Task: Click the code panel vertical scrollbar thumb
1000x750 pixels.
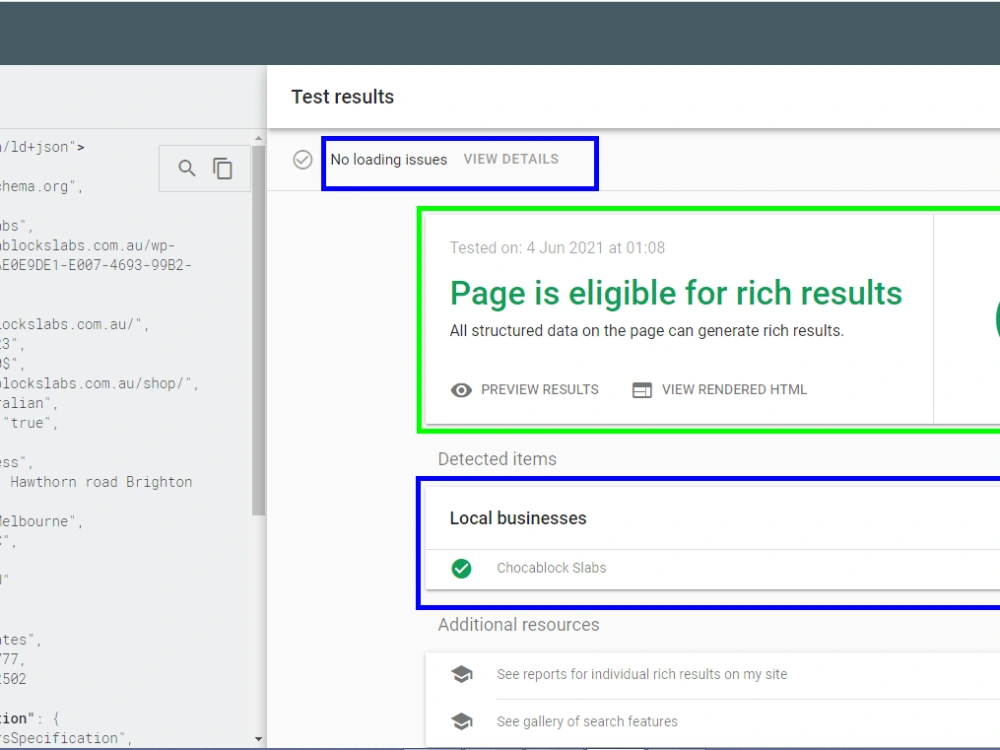Action: click(x=258, y=330)
